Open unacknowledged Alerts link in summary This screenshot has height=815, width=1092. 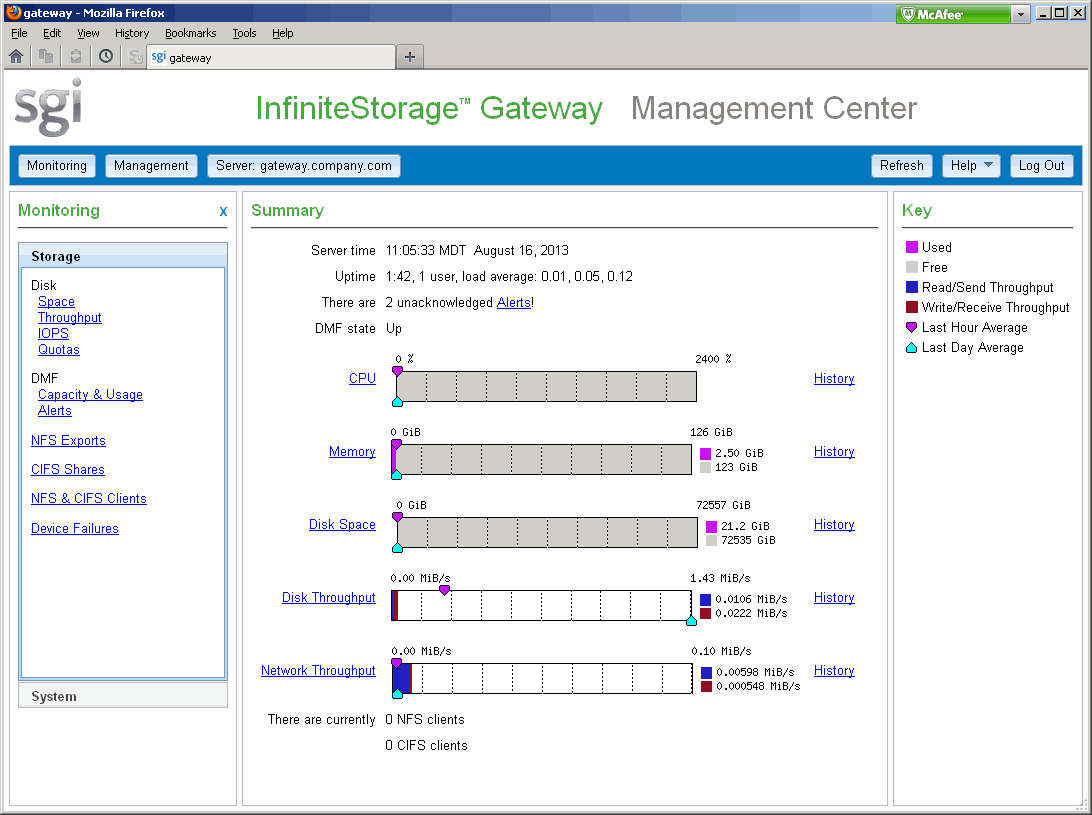click(x=513, y=302)
